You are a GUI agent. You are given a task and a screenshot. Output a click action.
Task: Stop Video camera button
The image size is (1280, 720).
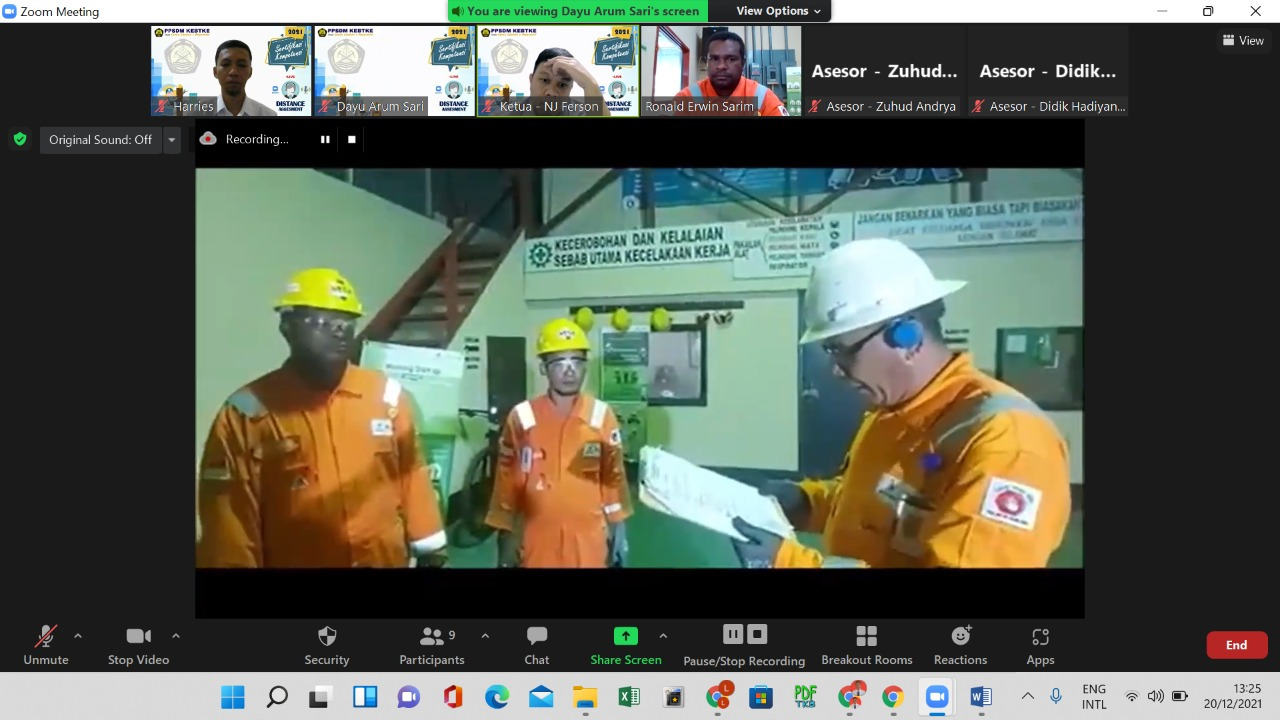(x=138, y=646)
